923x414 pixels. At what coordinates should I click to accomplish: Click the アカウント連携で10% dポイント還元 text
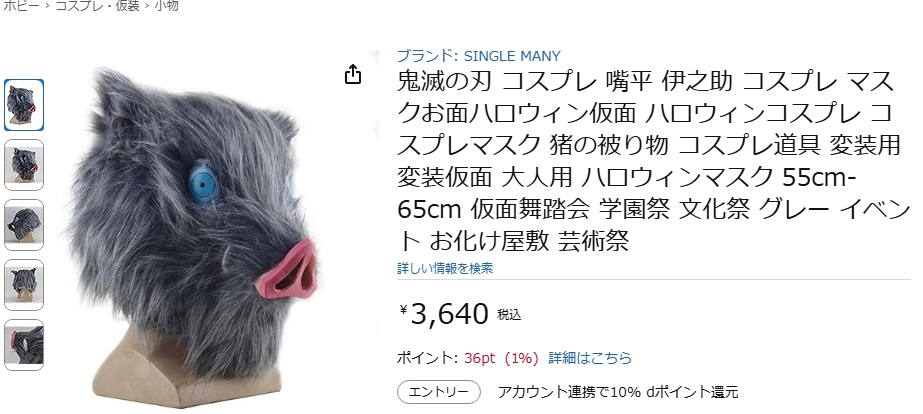click(x=617, y=392)
